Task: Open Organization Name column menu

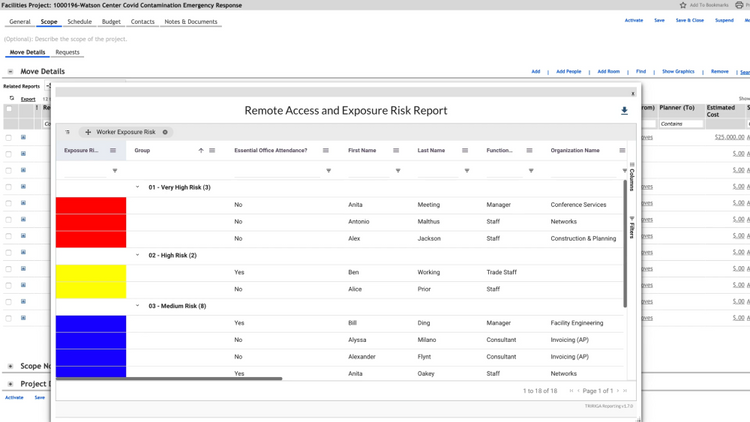Action: tap(622, 150)
